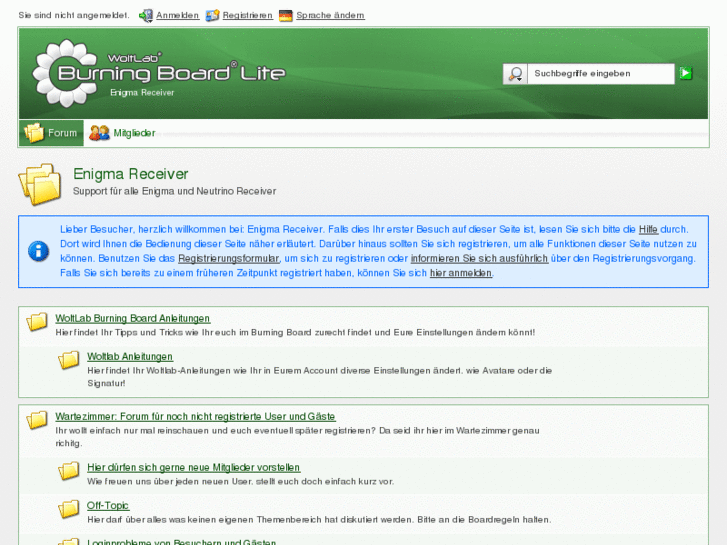Open the Registrierungsformular link
727x545 pixels.
click(x=229, y=258)
